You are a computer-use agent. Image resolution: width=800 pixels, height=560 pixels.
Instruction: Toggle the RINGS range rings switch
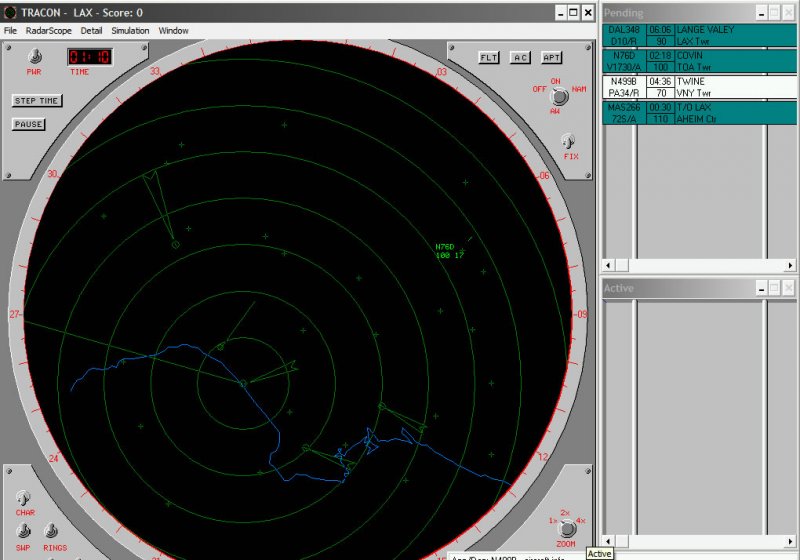[51, 531]
